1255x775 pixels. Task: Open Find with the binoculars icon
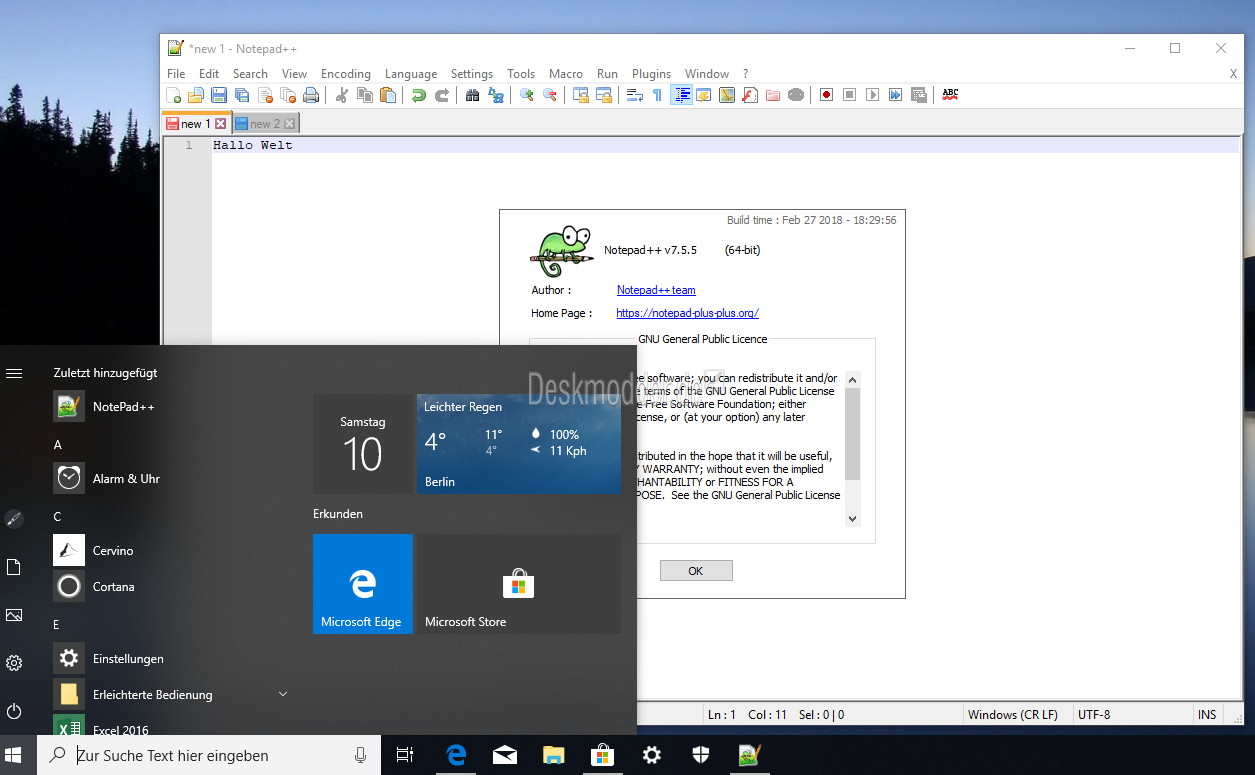473,95
